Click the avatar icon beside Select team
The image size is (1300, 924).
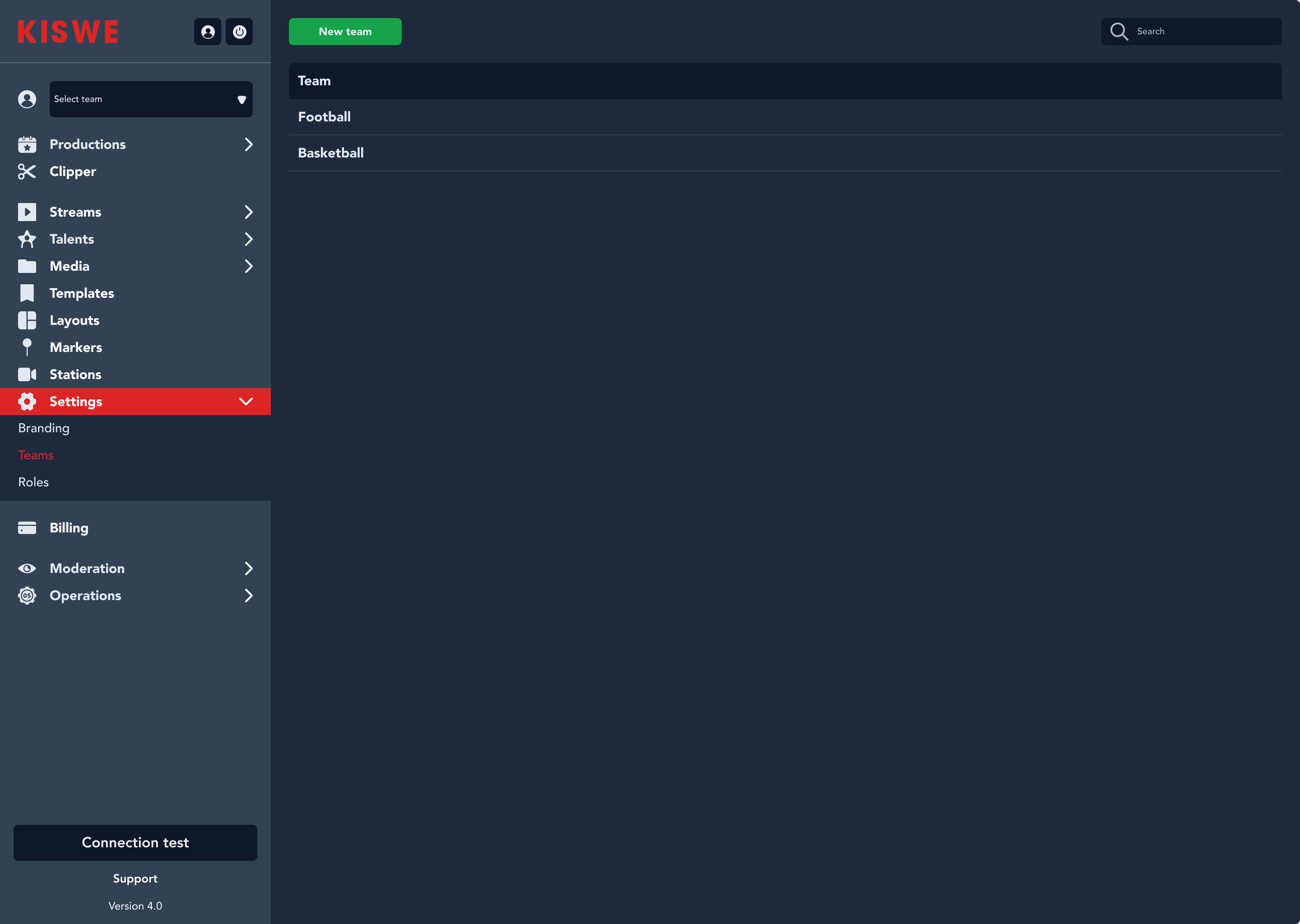click(x=27, y=99)
